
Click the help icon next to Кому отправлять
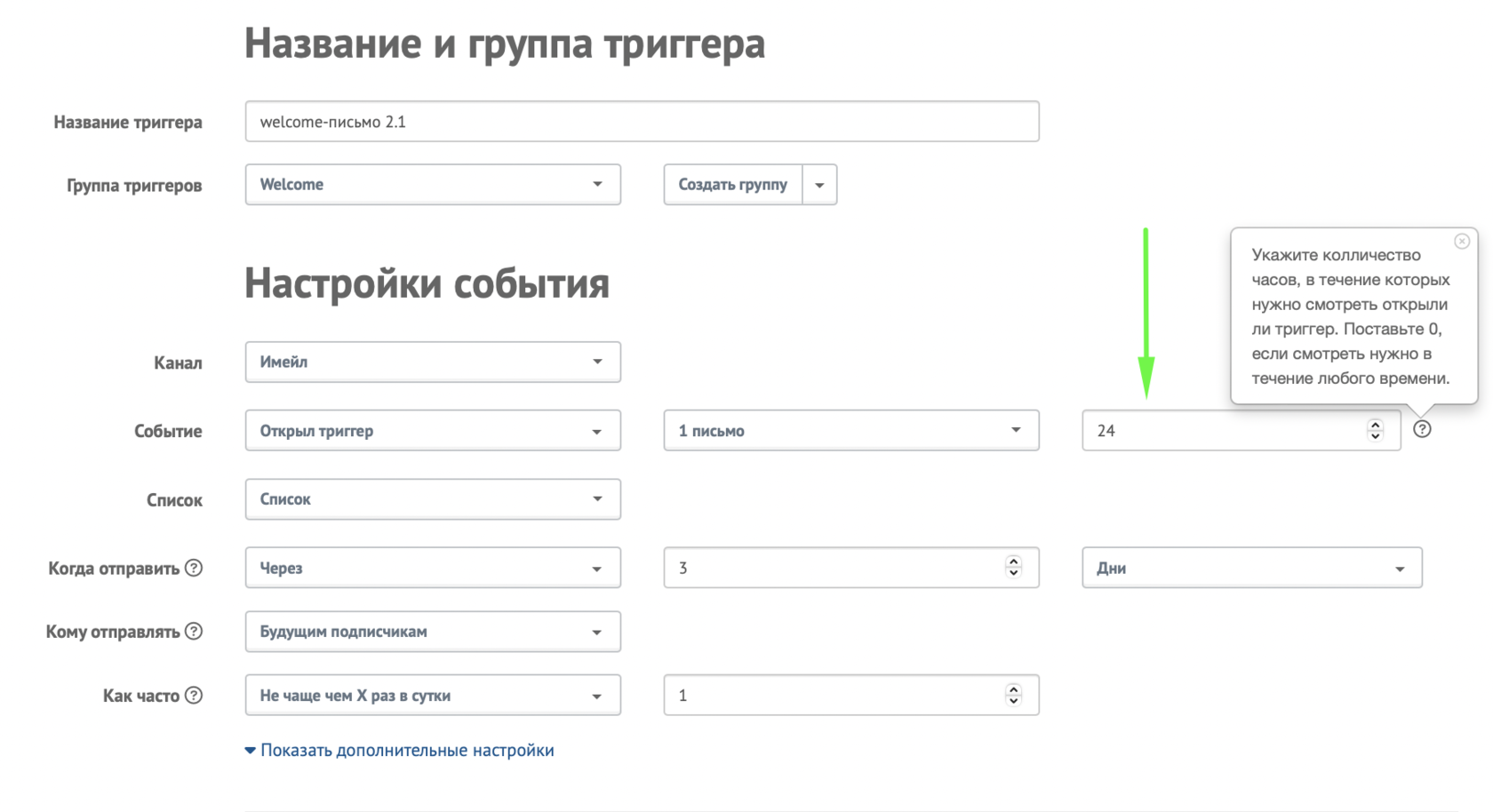pos(194,632)
